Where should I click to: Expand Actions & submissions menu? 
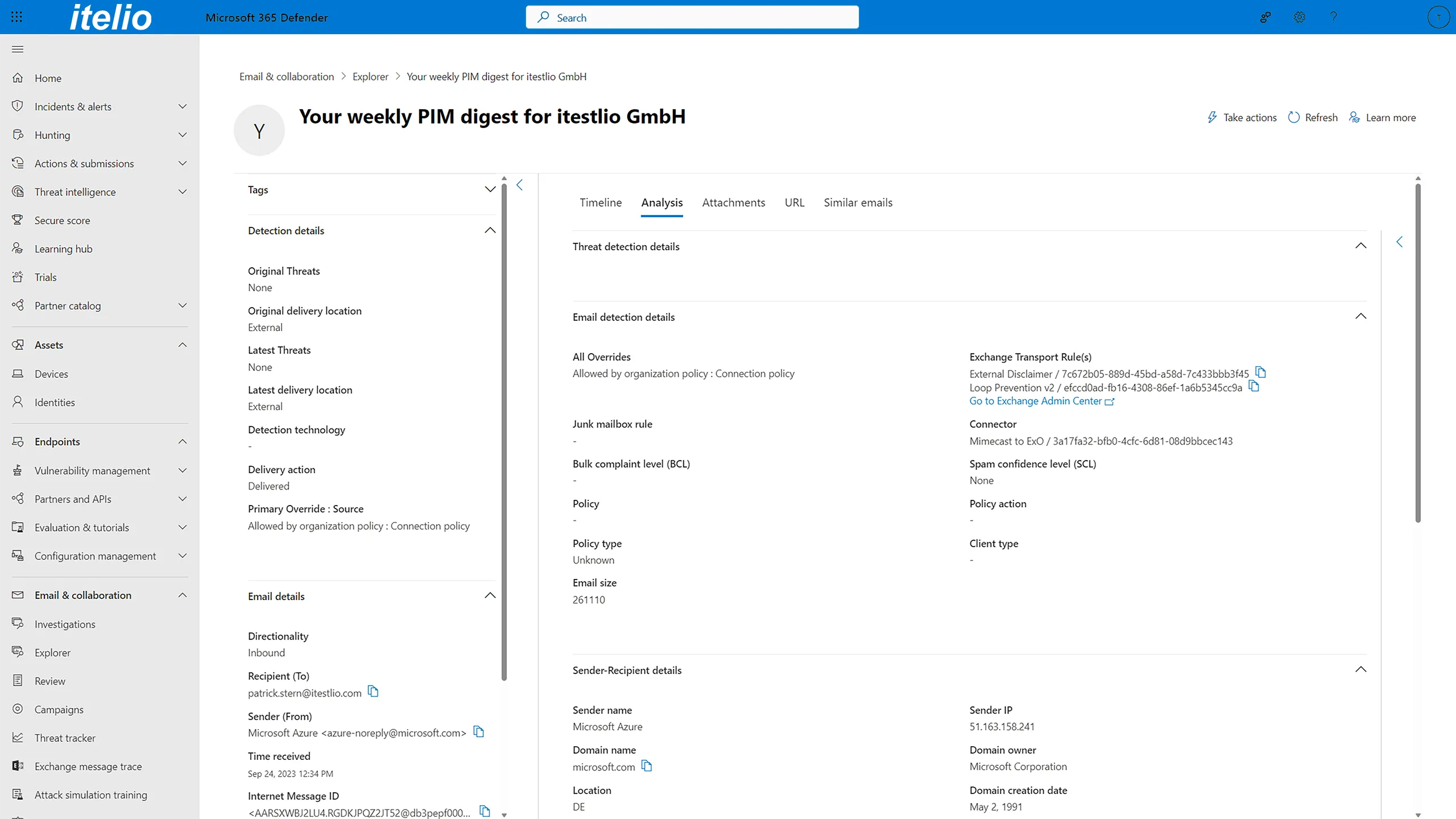183,163
